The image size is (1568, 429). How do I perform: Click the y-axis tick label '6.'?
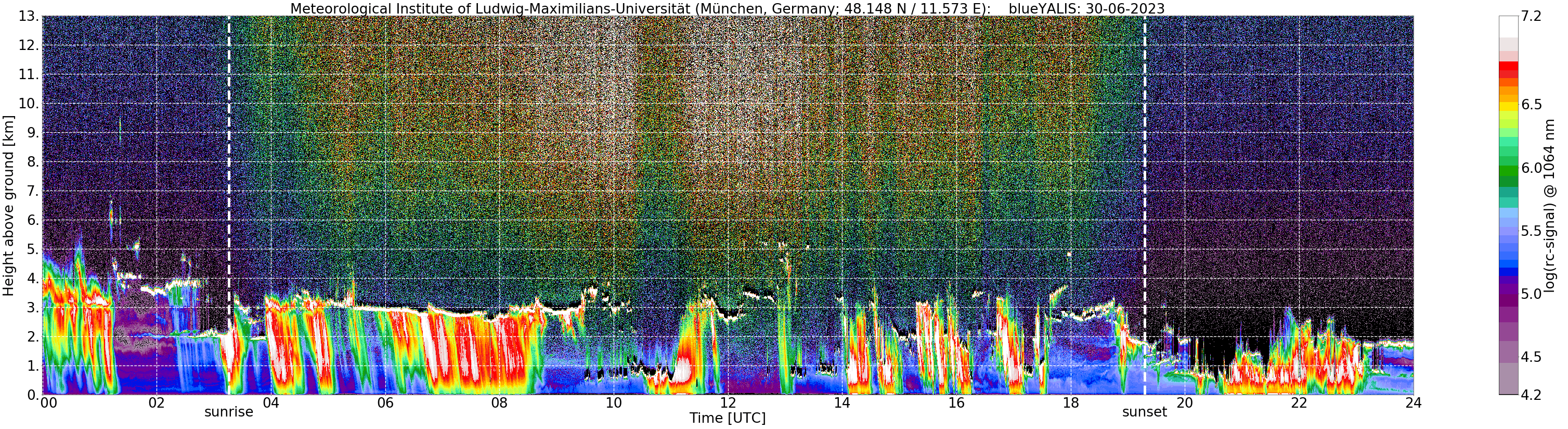tap(33, 221)
